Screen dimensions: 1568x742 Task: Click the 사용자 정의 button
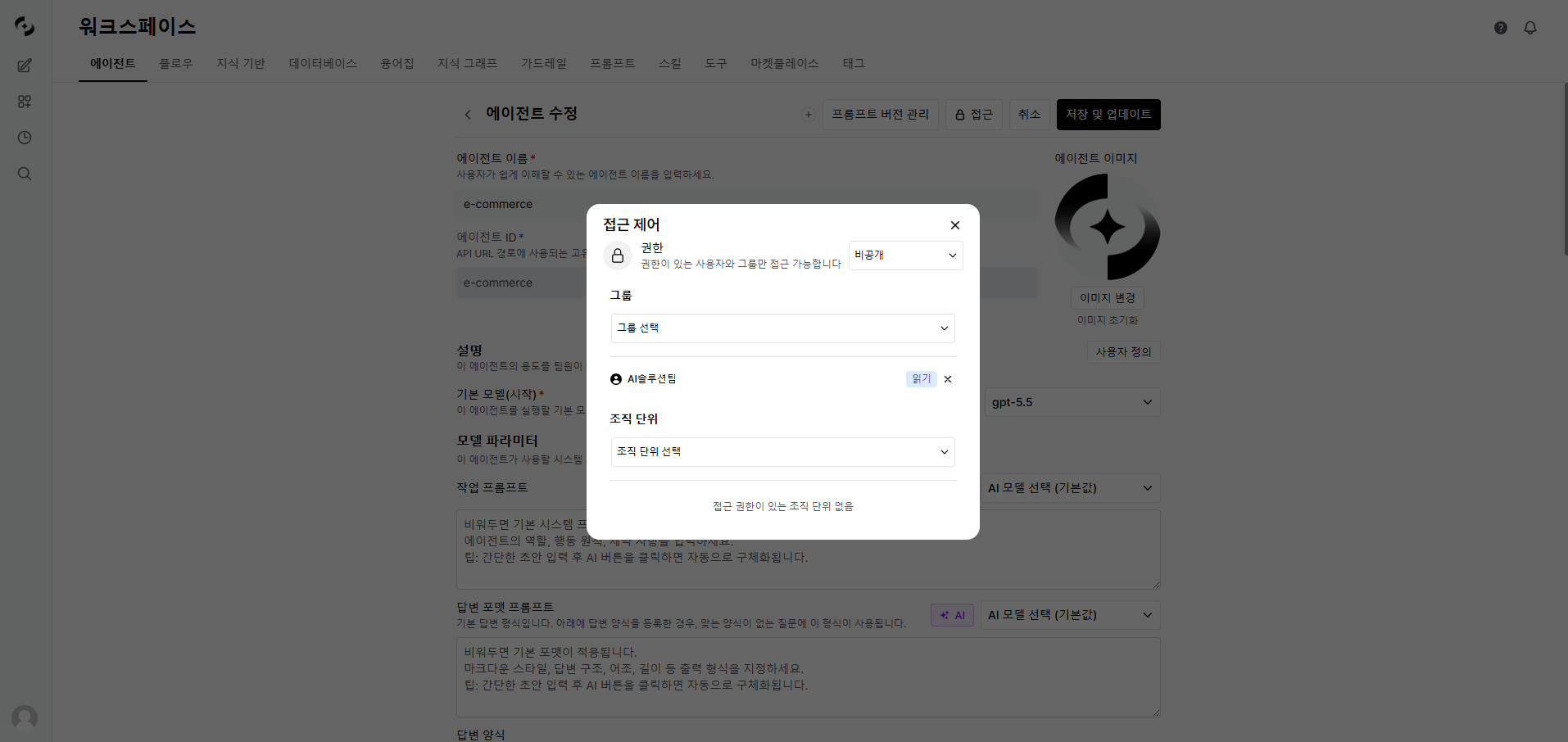(x=1124, y=352)
